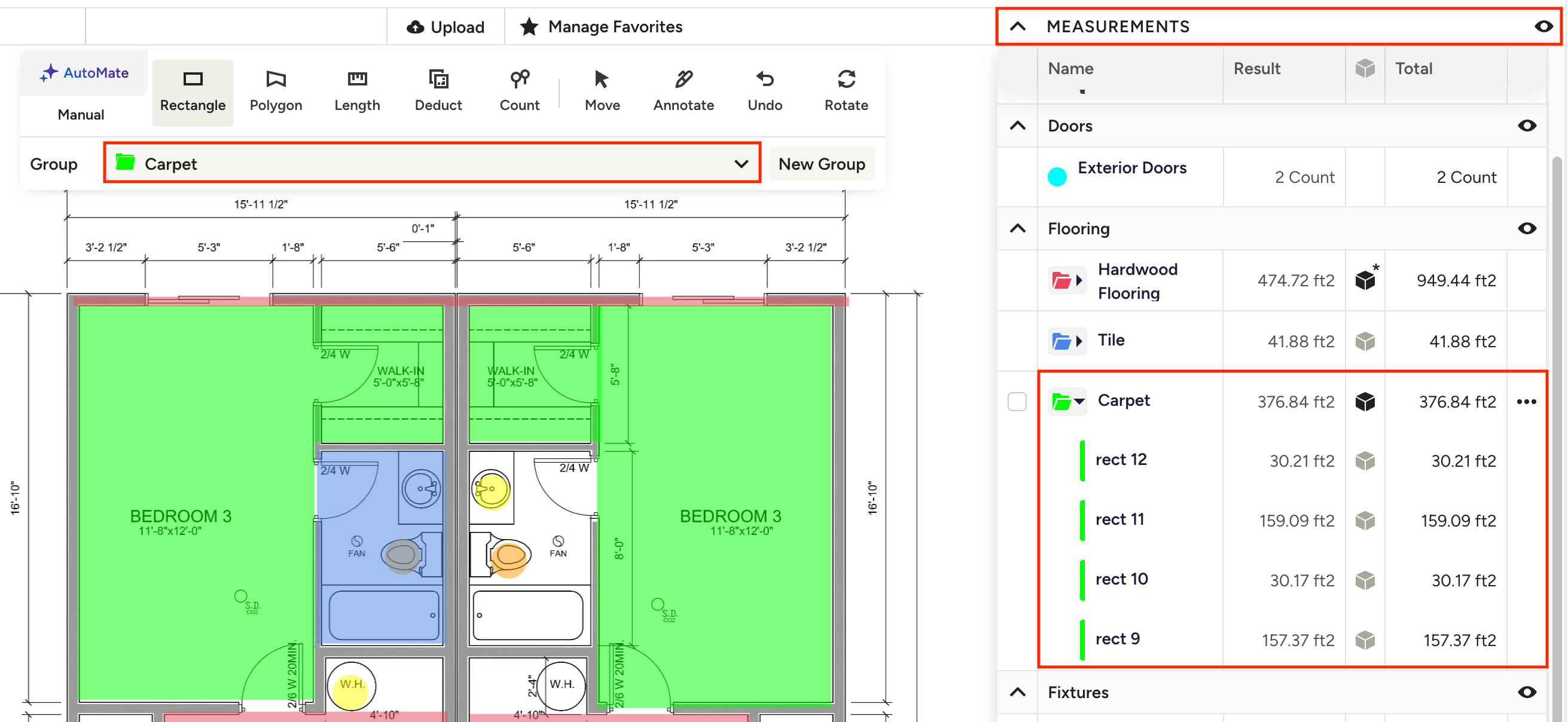The image size is (1568, 722).
Task: Click the cyan Exterior Doors color swatch
Action: [1057, 177]
